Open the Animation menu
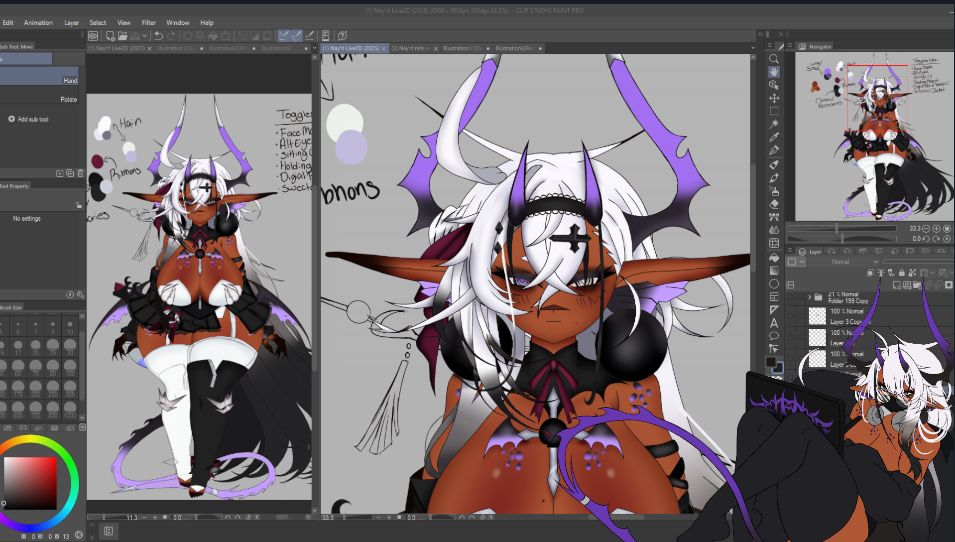955x542 pixels. [38, 23]
